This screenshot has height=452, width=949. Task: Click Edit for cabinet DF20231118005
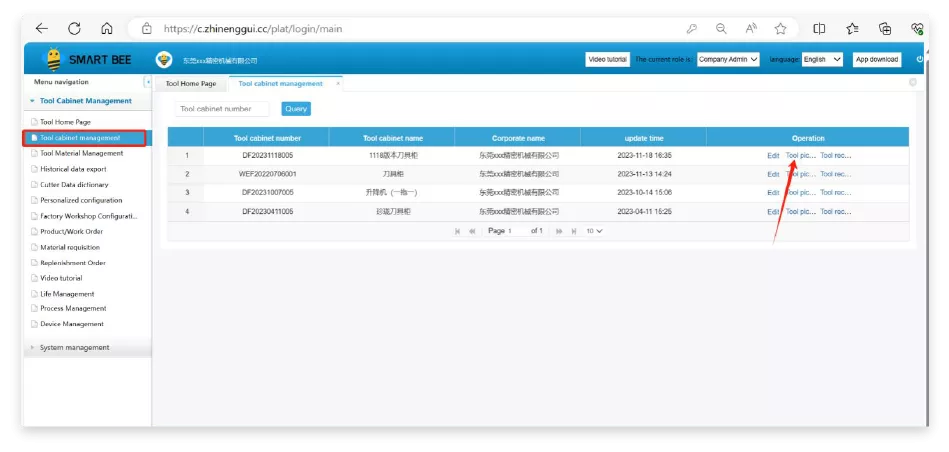pyautogui.click(x=773, y=156)
